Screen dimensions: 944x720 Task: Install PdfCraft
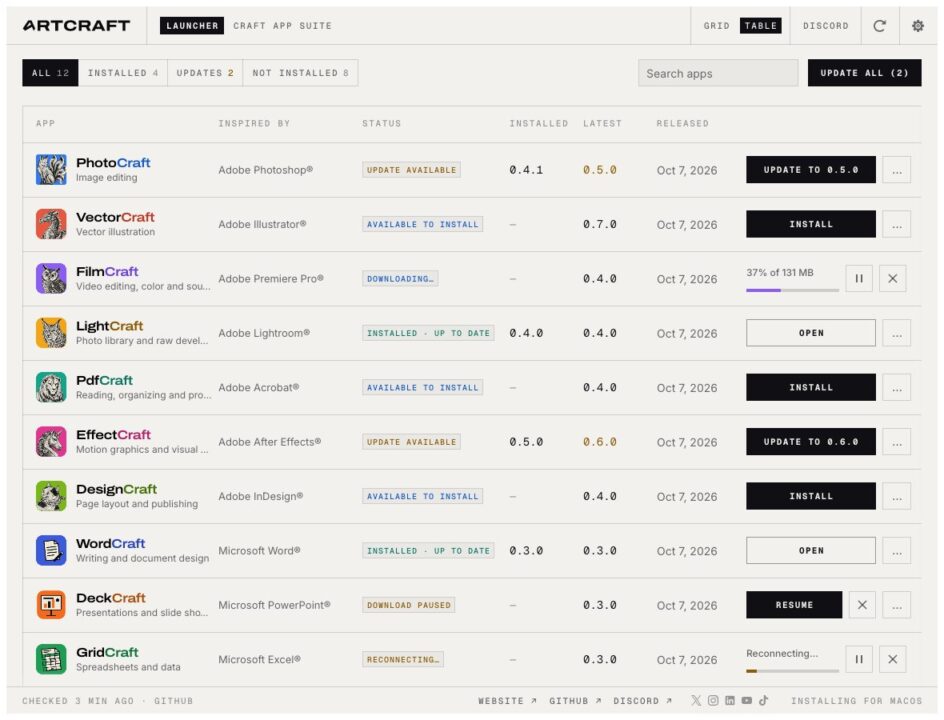[811, 387]
